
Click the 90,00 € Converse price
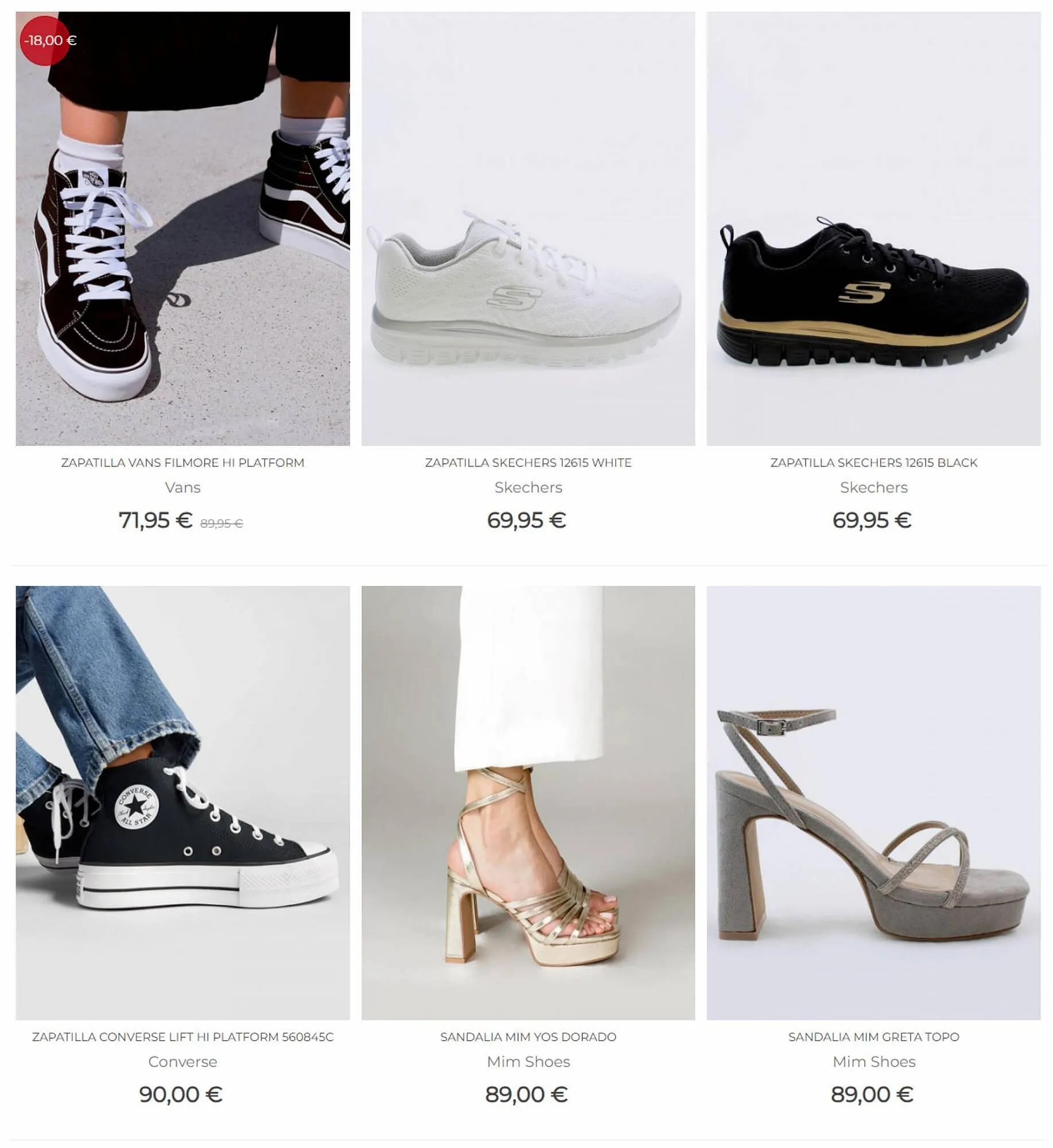coord(181,1094)
